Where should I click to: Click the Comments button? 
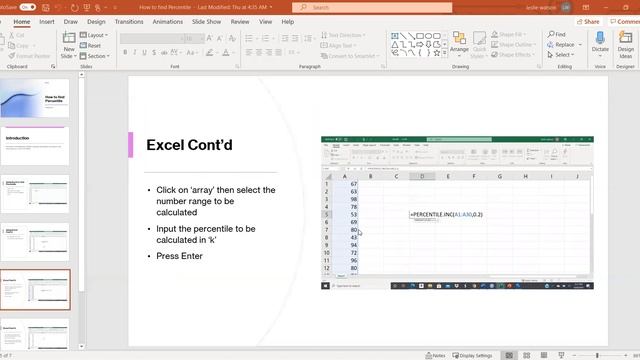tap(624, 22)
